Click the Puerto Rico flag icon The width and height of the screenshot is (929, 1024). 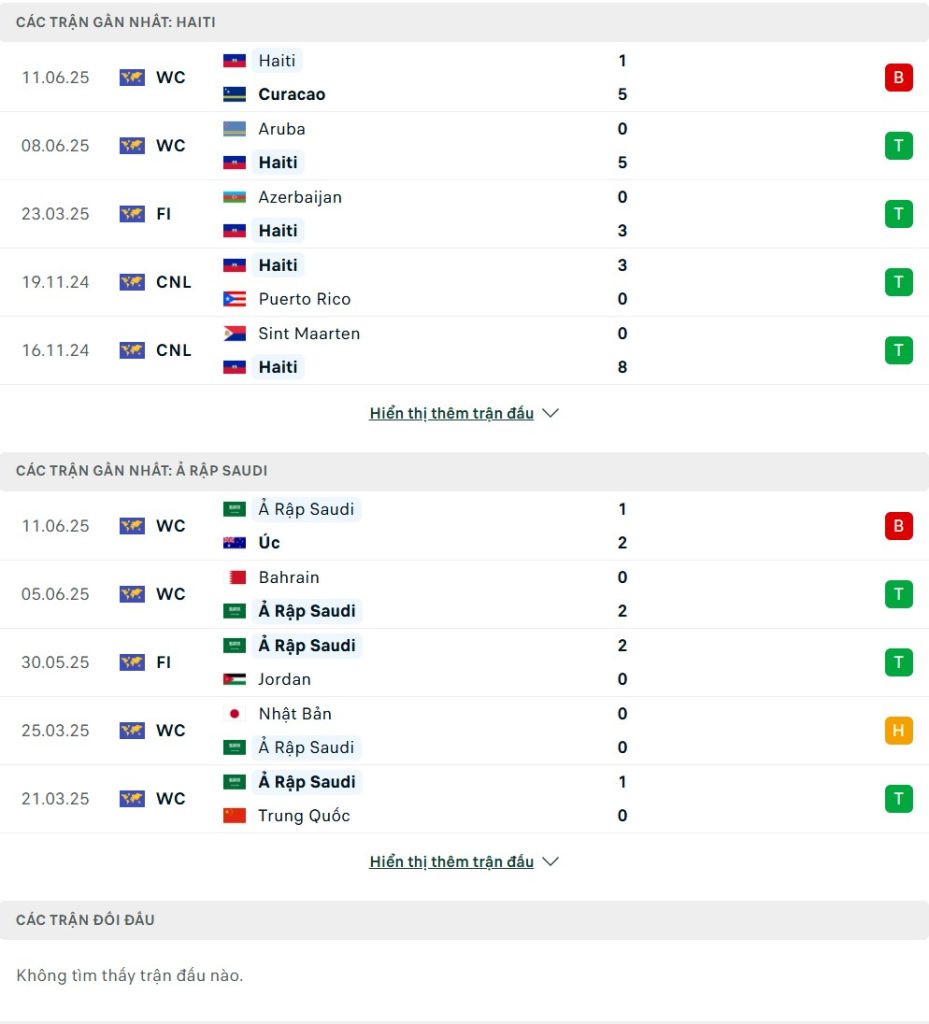(x=234, y=299)
